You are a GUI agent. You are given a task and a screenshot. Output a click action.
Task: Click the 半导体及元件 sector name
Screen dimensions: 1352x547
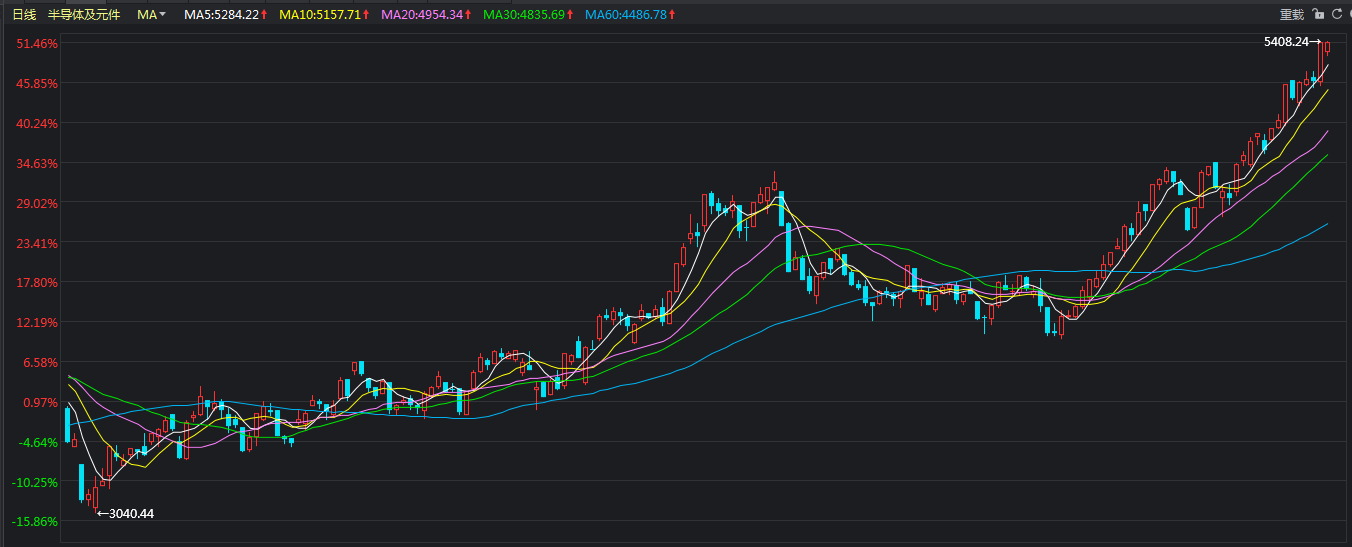point(84,15)
